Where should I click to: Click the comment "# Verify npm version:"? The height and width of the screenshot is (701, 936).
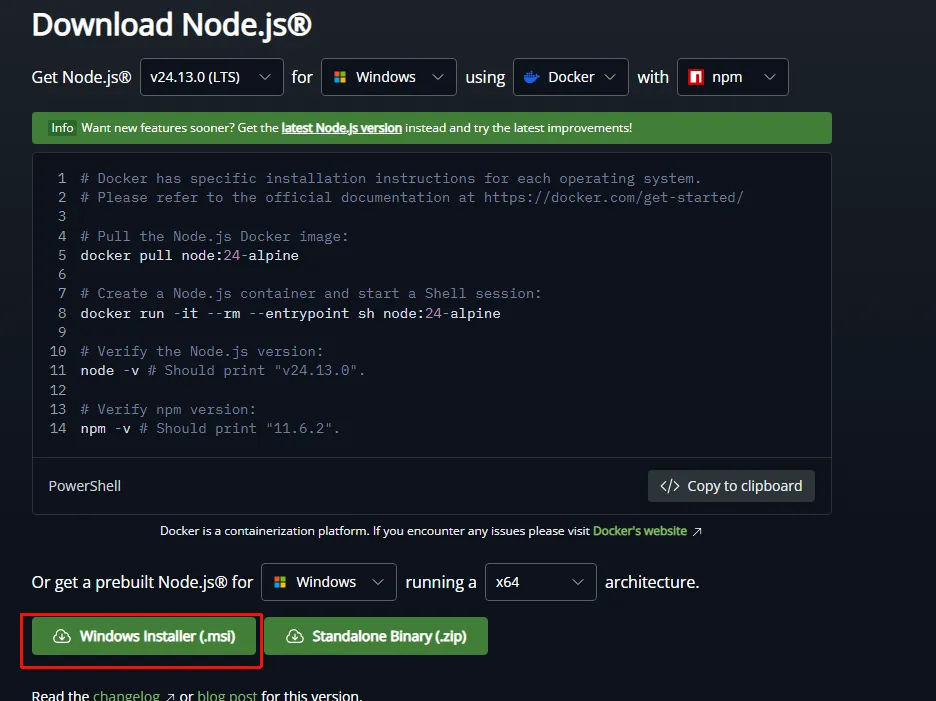tap(168, 410)
